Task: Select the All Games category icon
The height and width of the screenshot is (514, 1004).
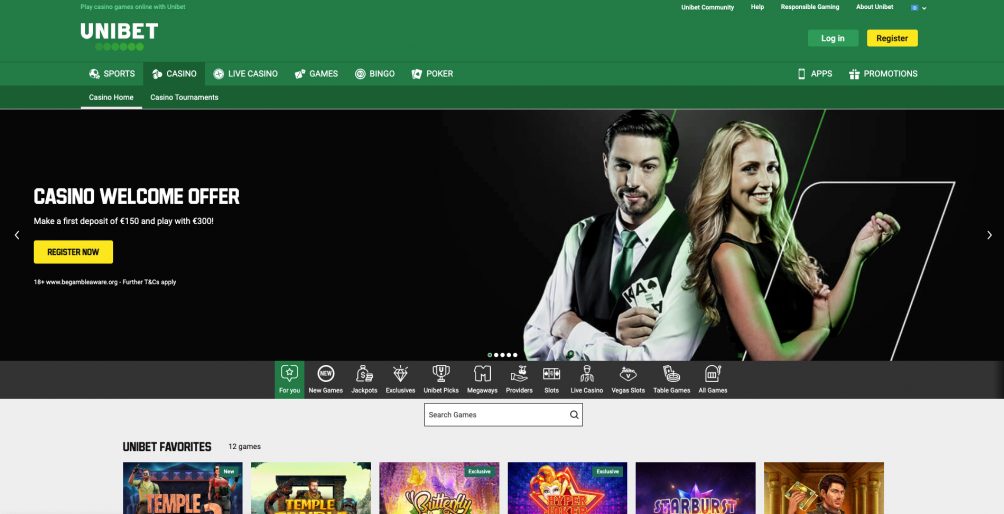Action: point(713,380)
